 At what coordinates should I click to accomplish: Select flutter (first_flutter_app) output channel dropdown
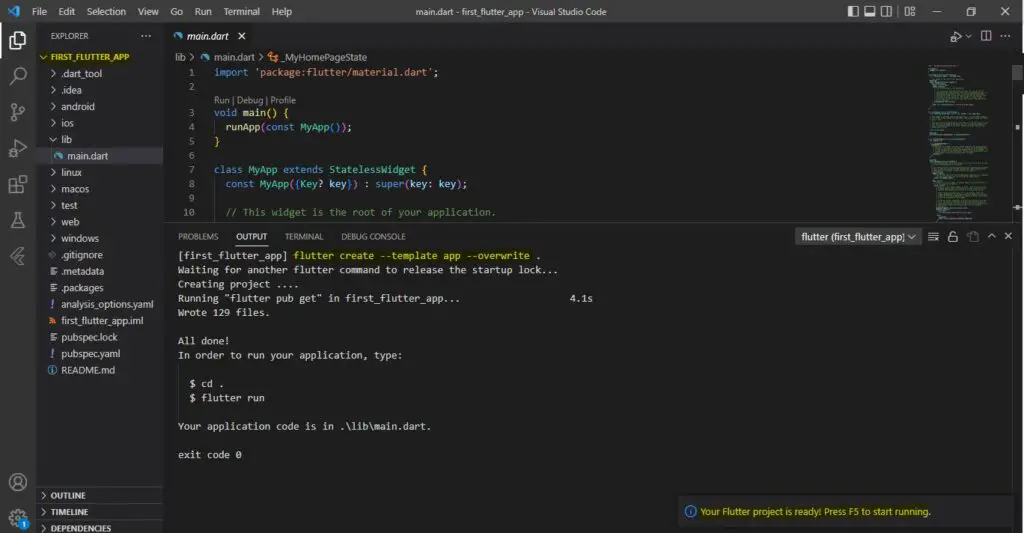click(857, 236)
